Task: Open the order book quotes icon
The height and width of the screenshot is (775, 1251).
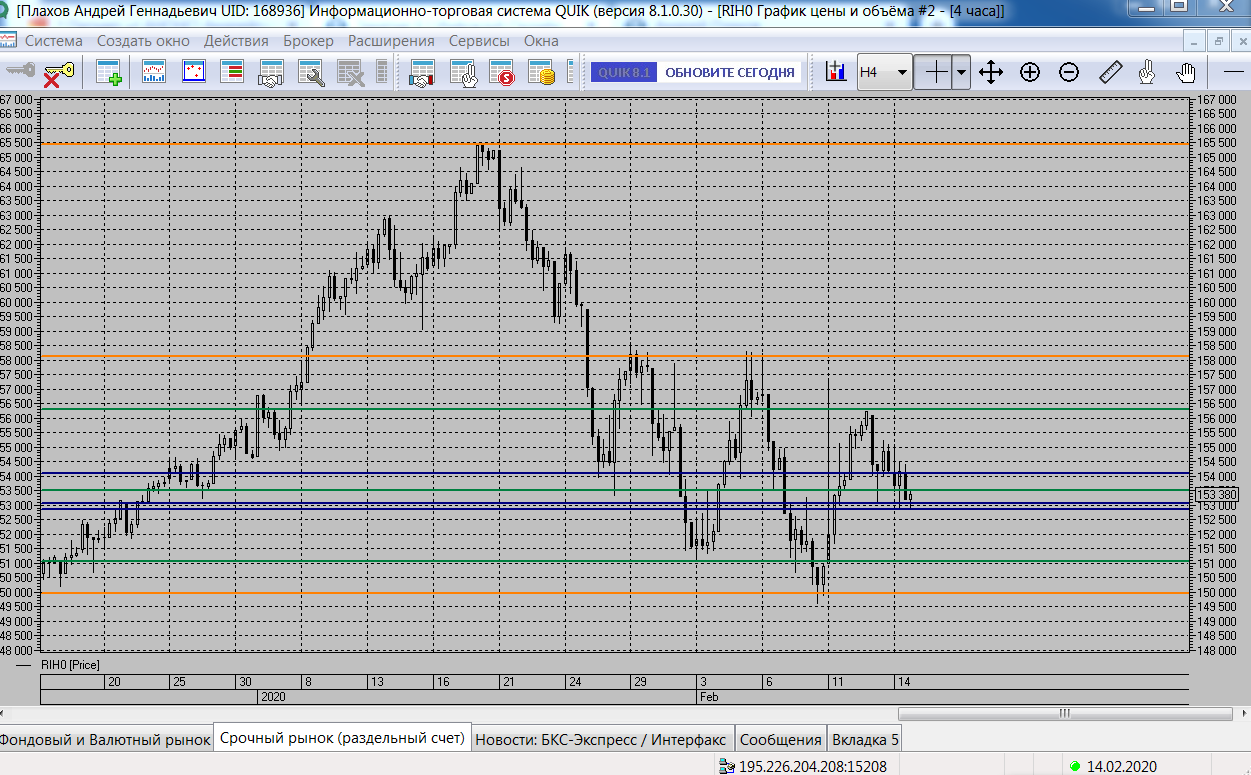Action: click(x=232, y=72)
